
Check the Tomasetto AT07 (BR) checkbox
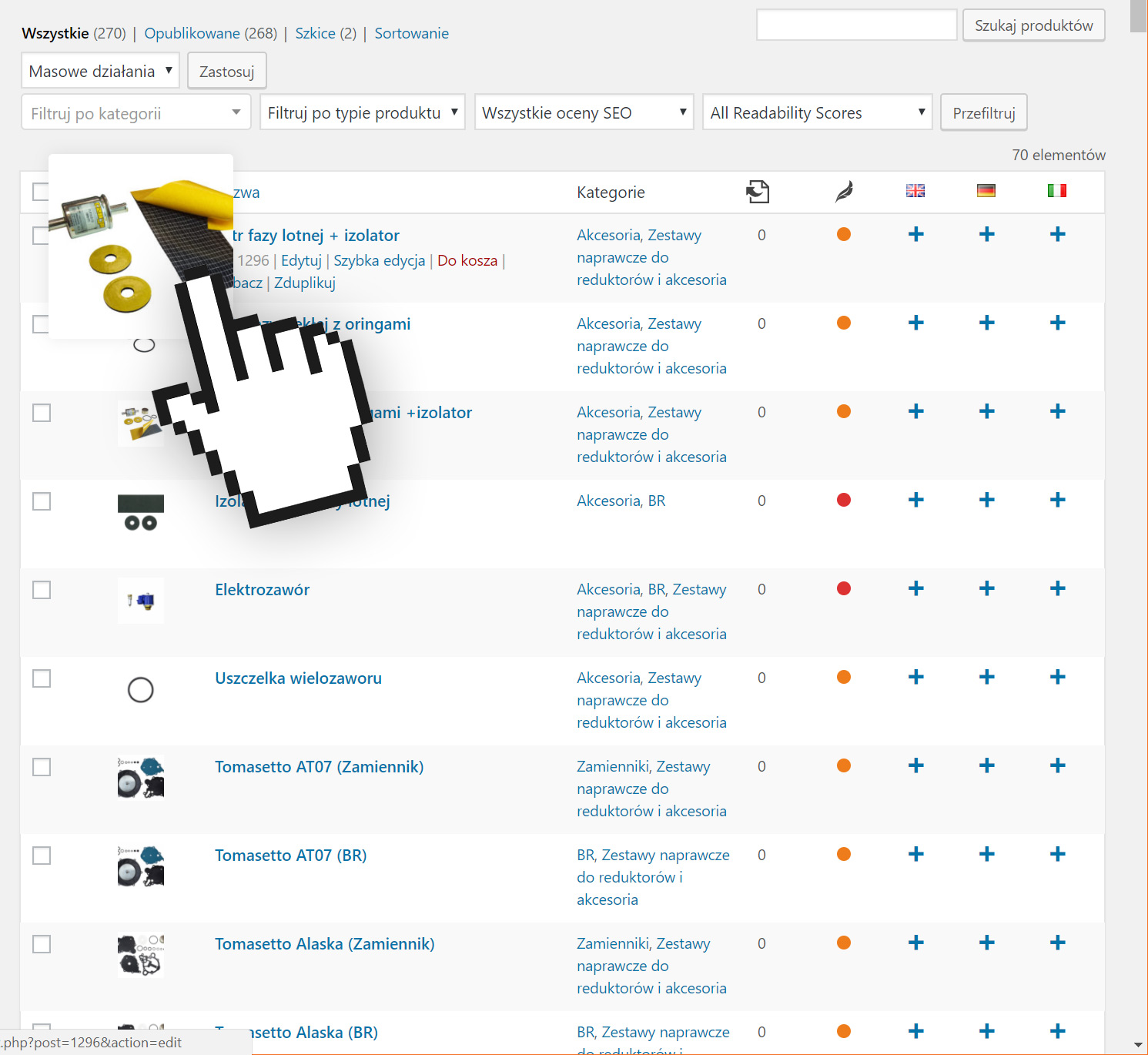[42, 856]
